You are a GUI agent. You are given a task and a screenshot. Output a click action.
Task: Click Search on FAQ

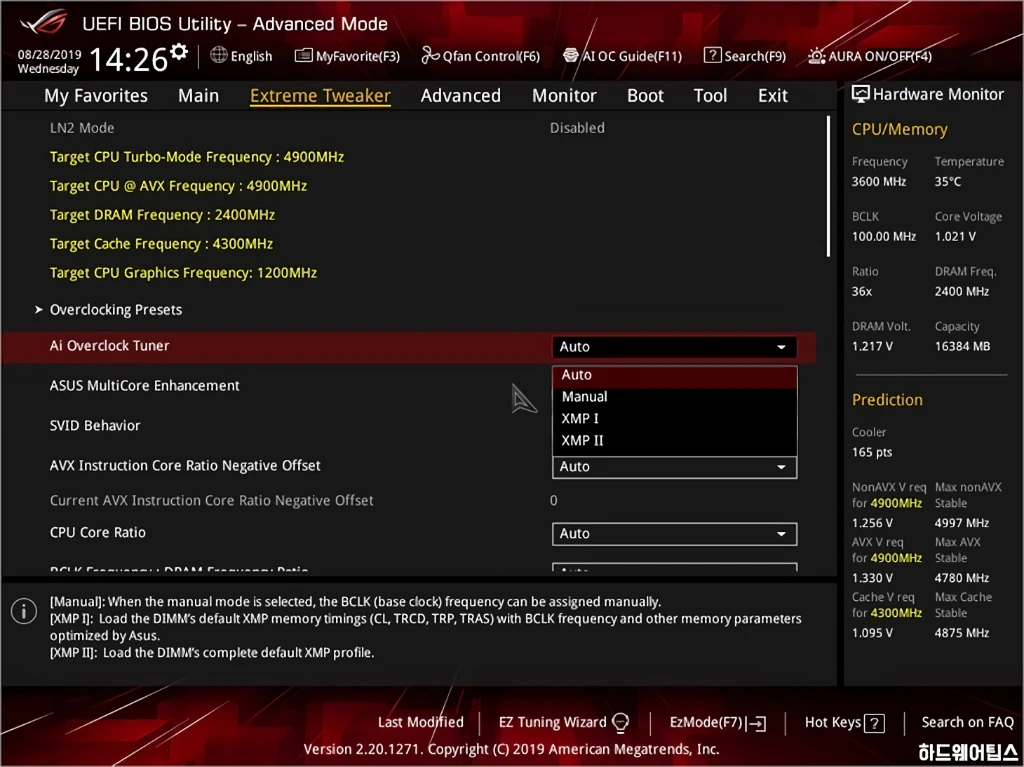pyautogui.click(x=967, y=722)
